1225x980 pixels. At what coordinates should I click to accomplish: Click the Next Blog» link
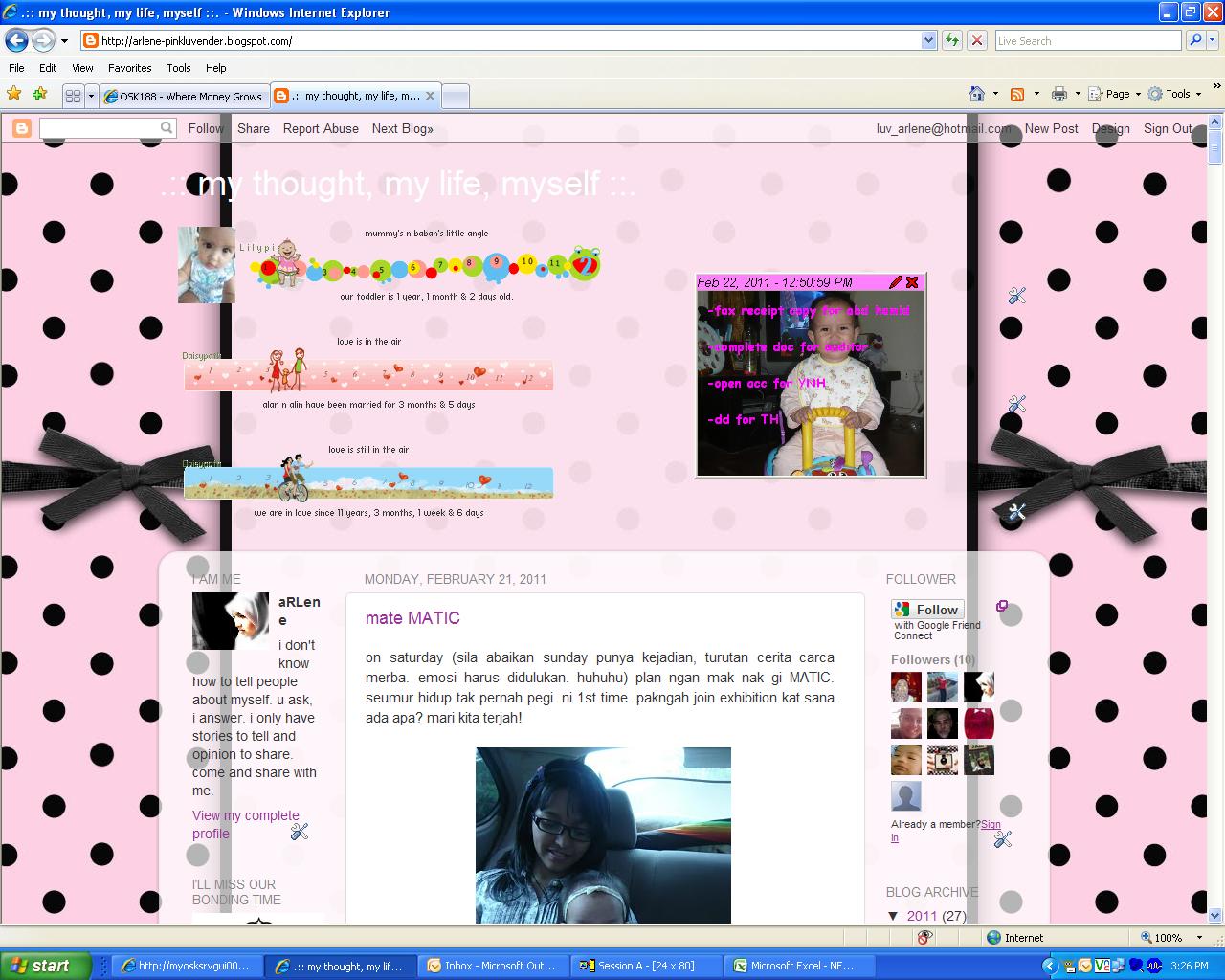tap(402, 128)
